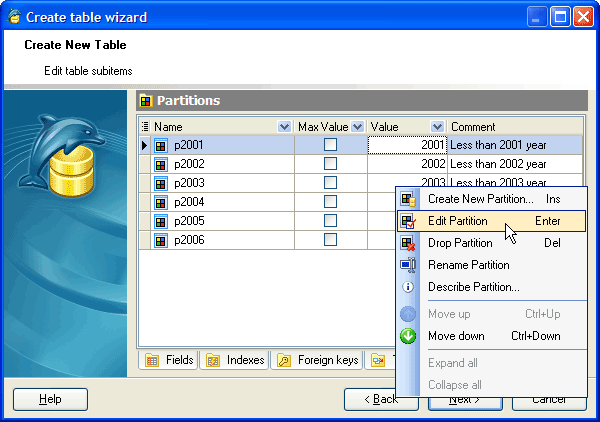Click the Value cell containing 2002
The image size is (600, 422).
[x=407, y=164]
